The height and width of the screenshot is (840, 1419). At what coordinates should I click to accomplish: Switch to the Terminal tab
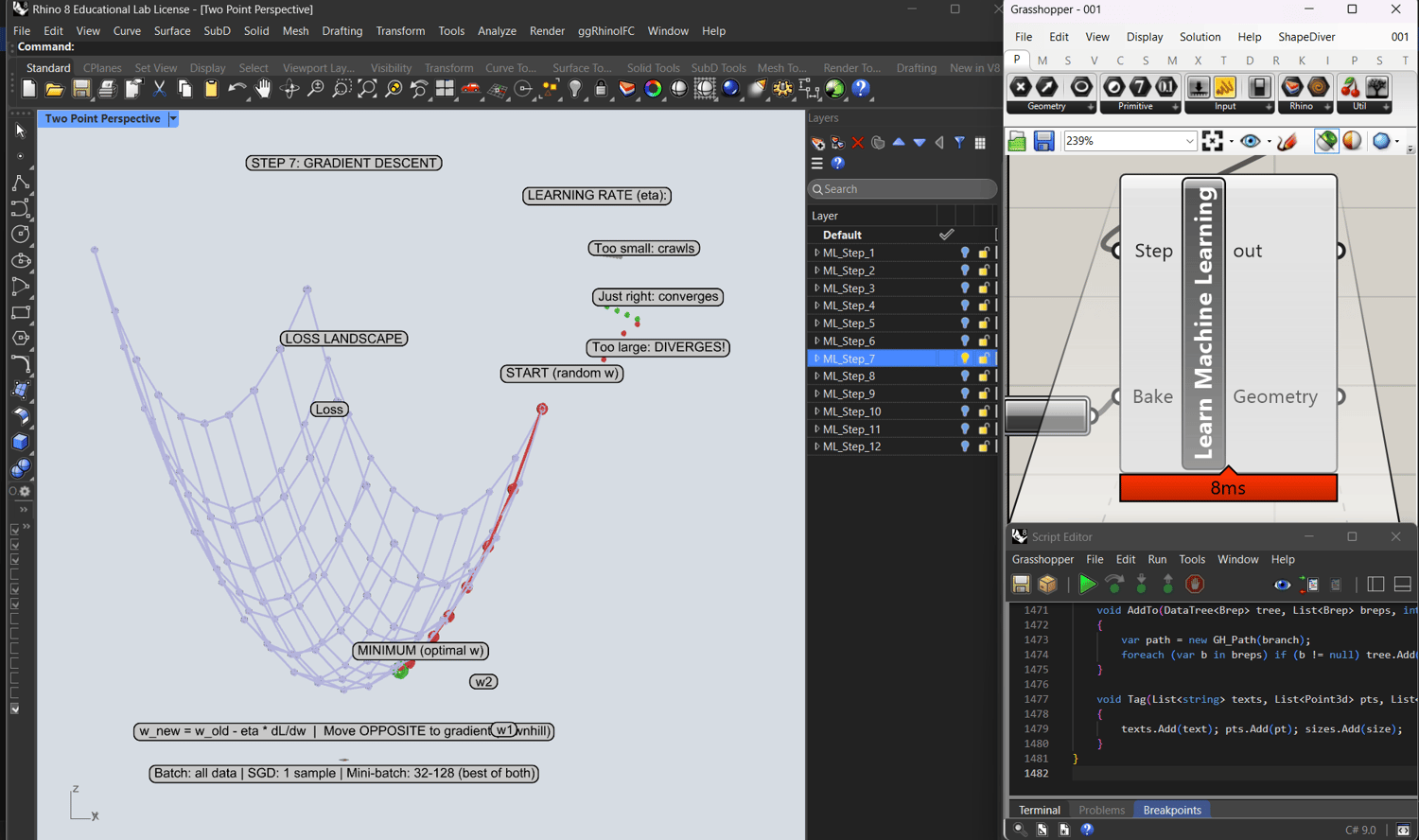click(1039, 810)
